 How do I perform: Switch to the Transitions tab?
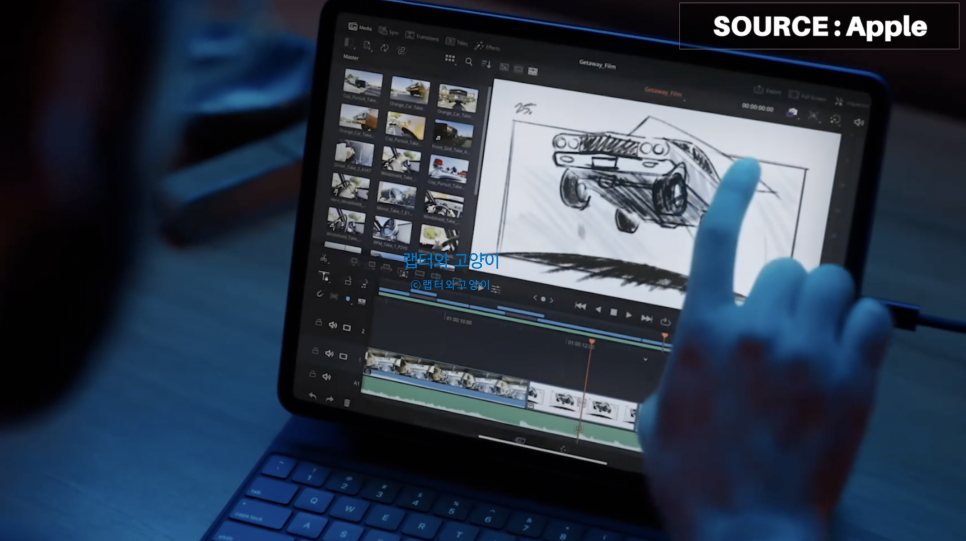pos(422,36)
